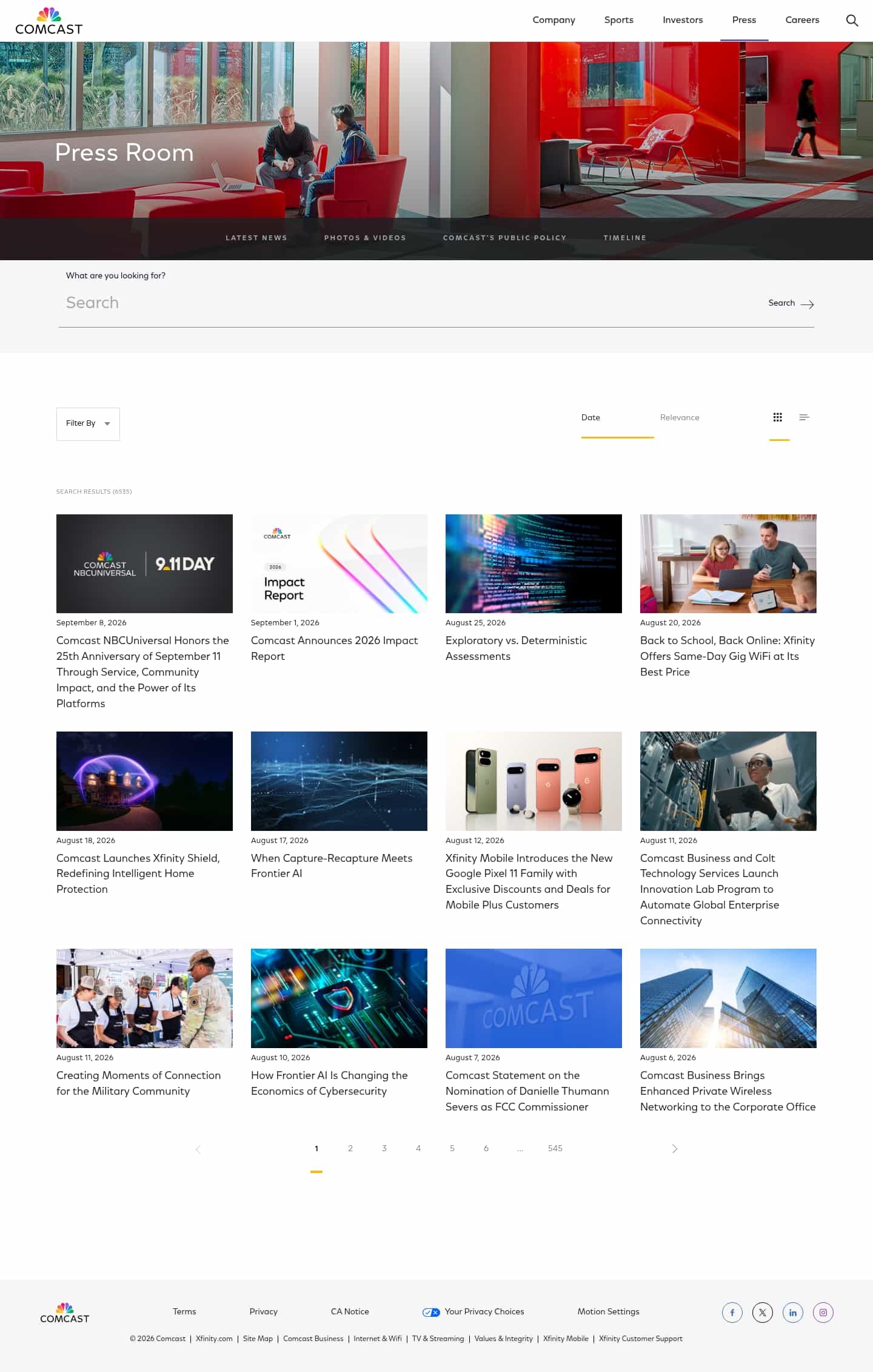The width and height of the screenshot is (873, 1372).
Task: Open the Google Pixel phones thumbnail
Action: tap(533, 781)
